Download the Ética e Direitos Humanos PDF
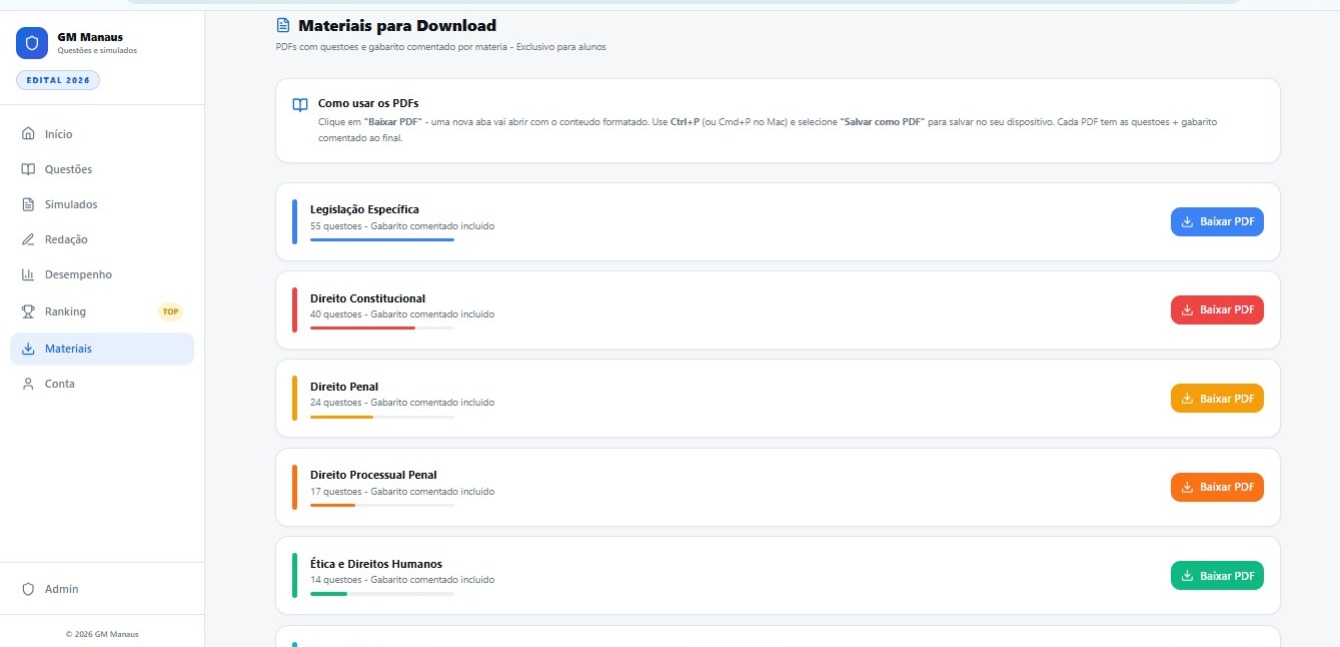 coord(1217,576)
